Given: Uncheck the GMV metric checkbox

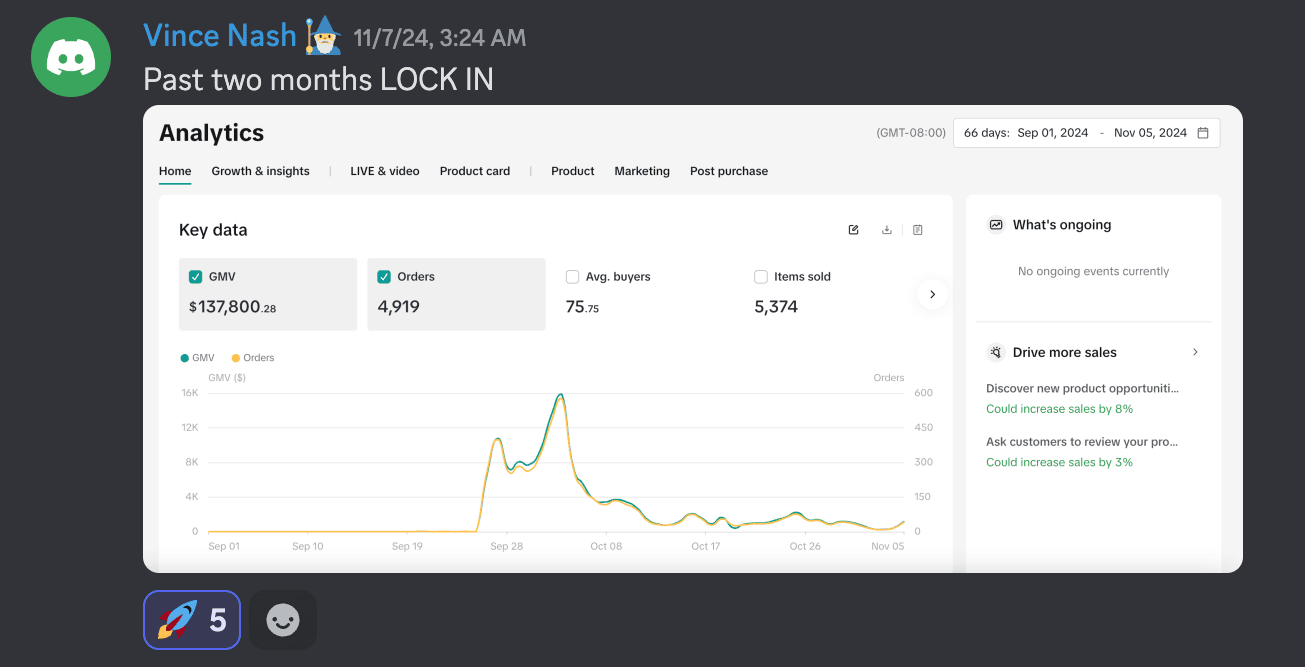Looking at the screenshot, I should point(196,277).
